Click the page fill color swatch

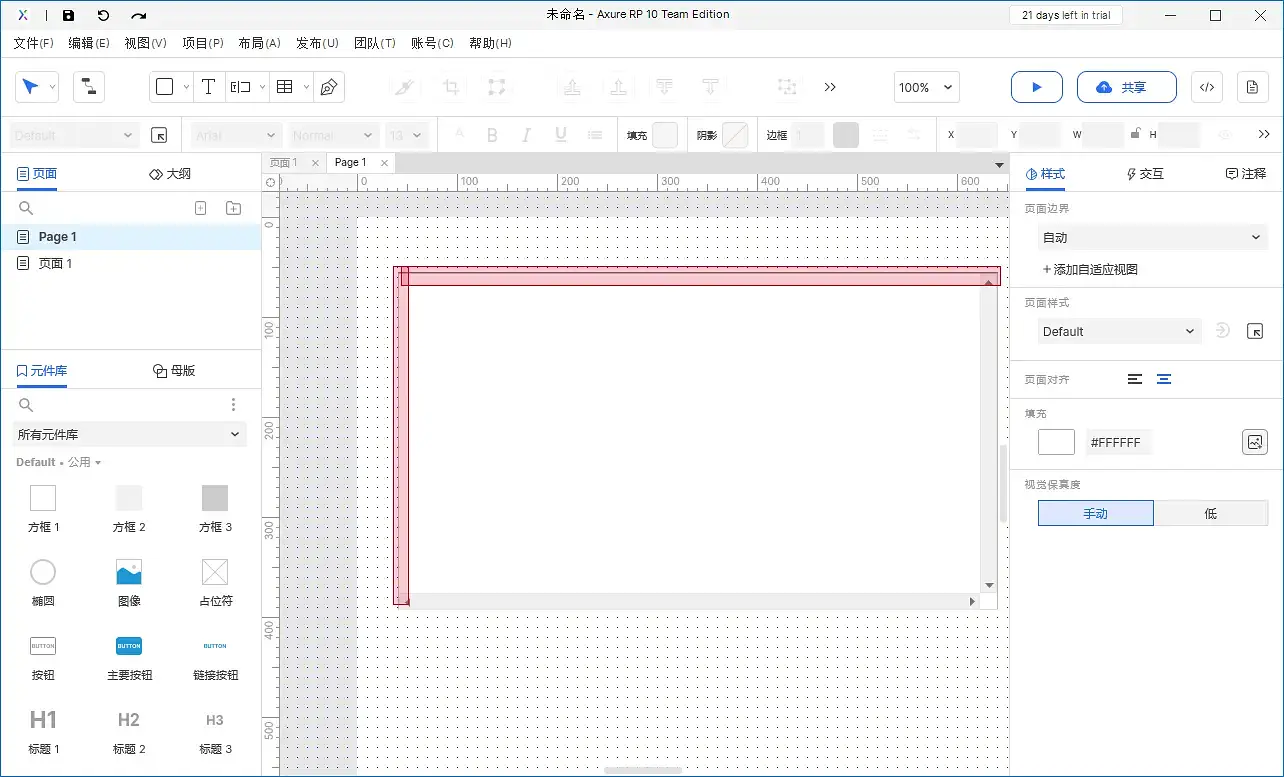[1056, 442]
